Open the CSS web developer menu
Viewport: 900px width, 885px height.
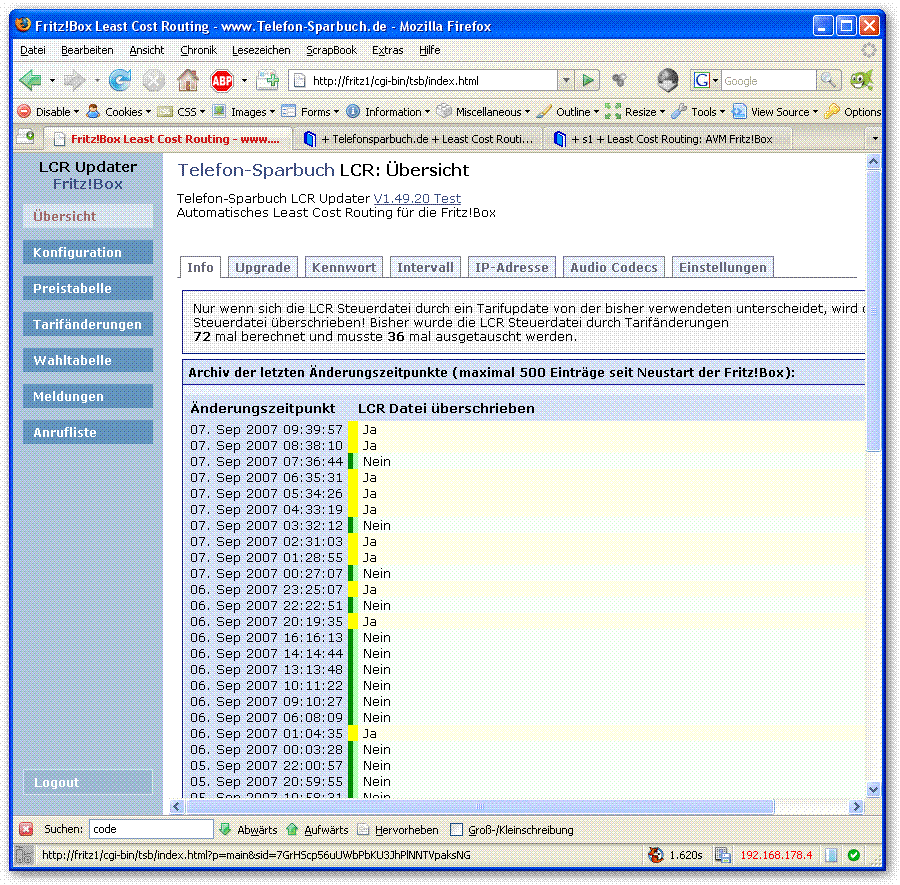[181, 111]
